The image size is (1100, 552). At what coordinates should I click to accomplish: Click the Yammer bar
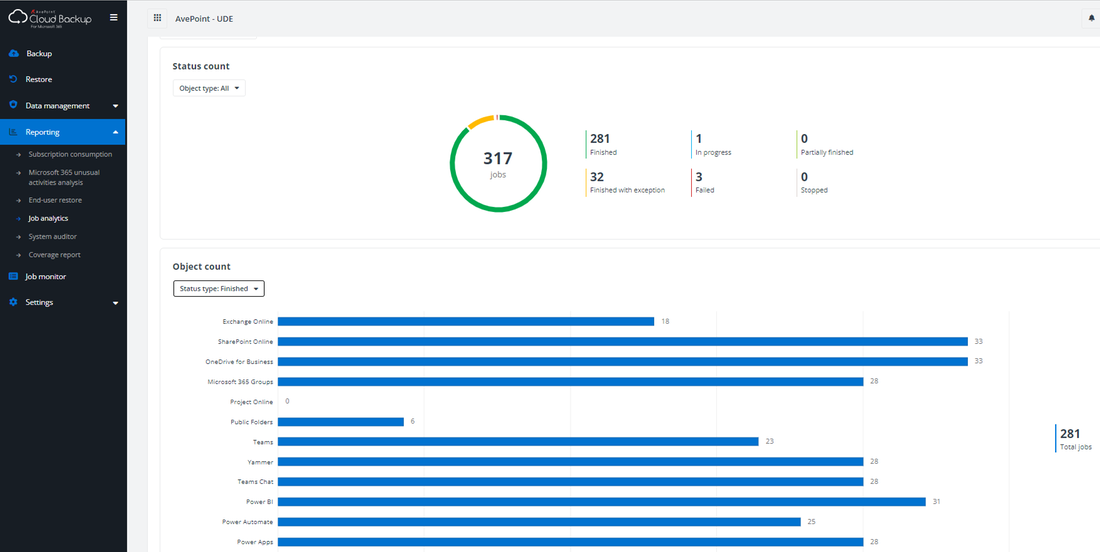click(570, 462)
